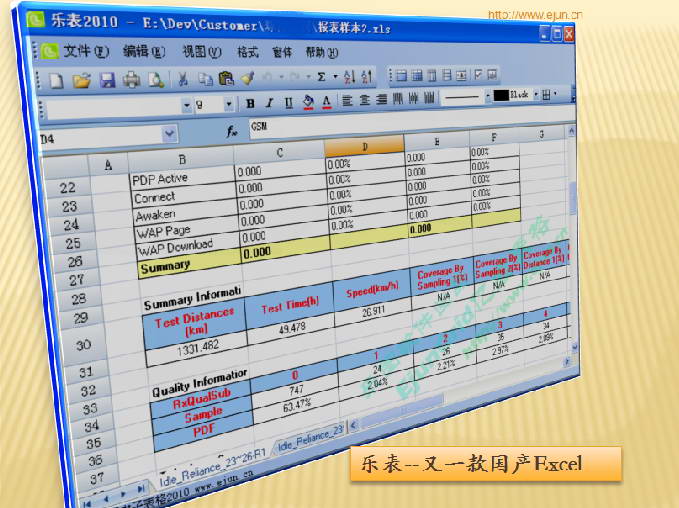The width and height of the screenshot is (679, 508).
Task: Center cell text horizontally
Action: (x=365, y=100)
